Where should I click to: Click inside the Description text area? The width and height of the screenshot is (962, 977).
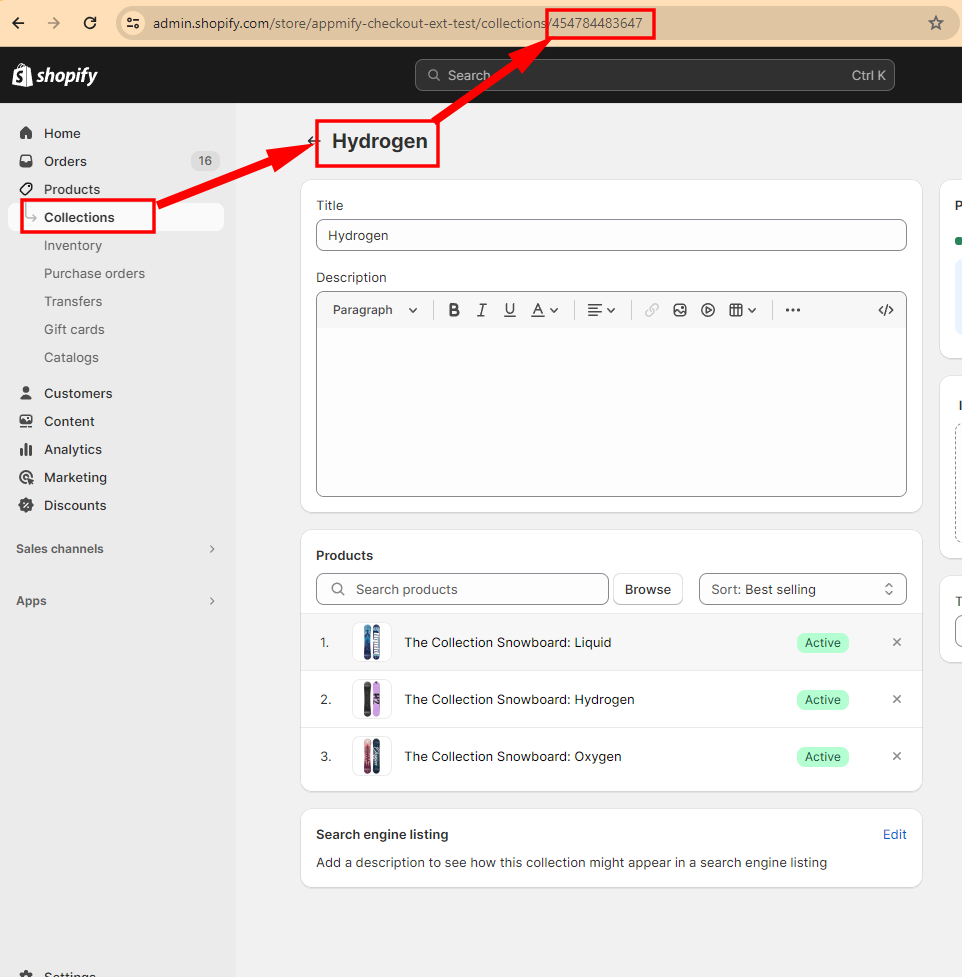click(611, 411)
